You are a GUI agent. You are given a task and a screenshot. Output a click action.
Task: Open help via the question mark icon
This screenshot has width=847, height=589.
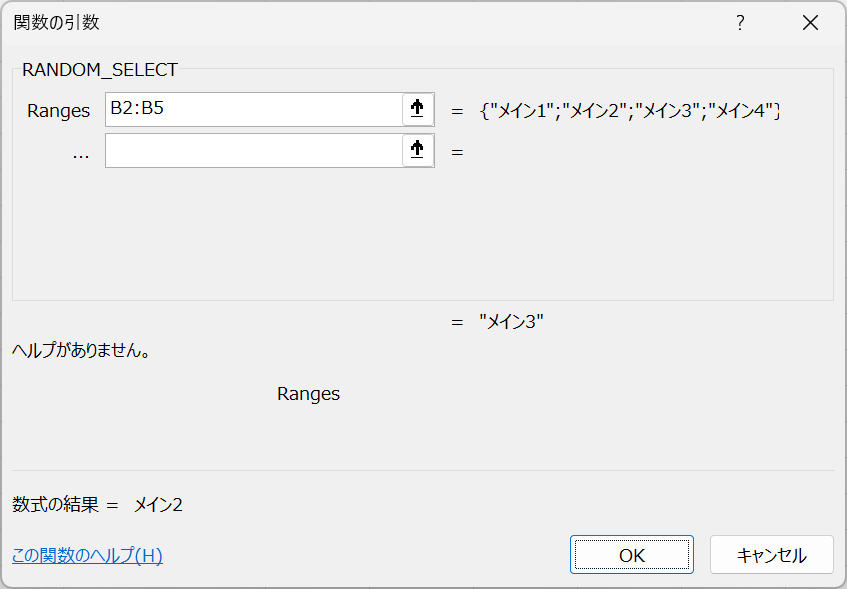pos(740,23)
